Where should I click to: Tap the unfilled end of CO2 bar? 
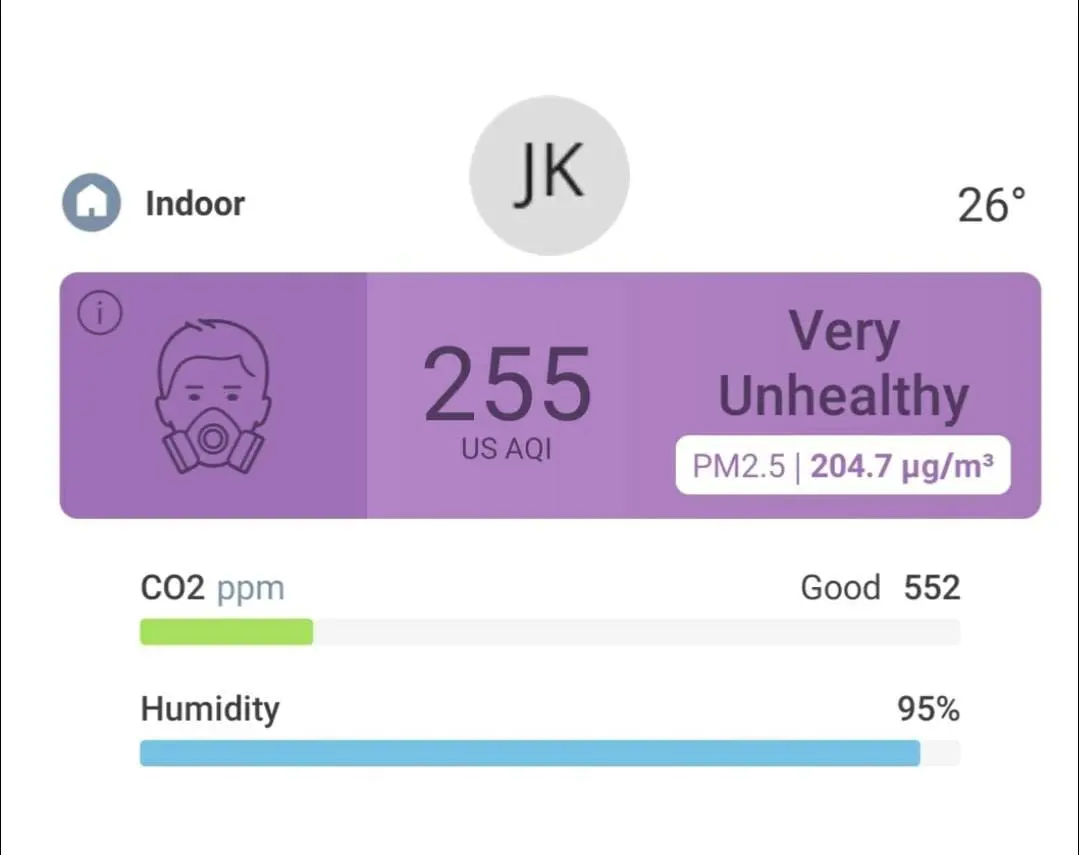point(637,632)
